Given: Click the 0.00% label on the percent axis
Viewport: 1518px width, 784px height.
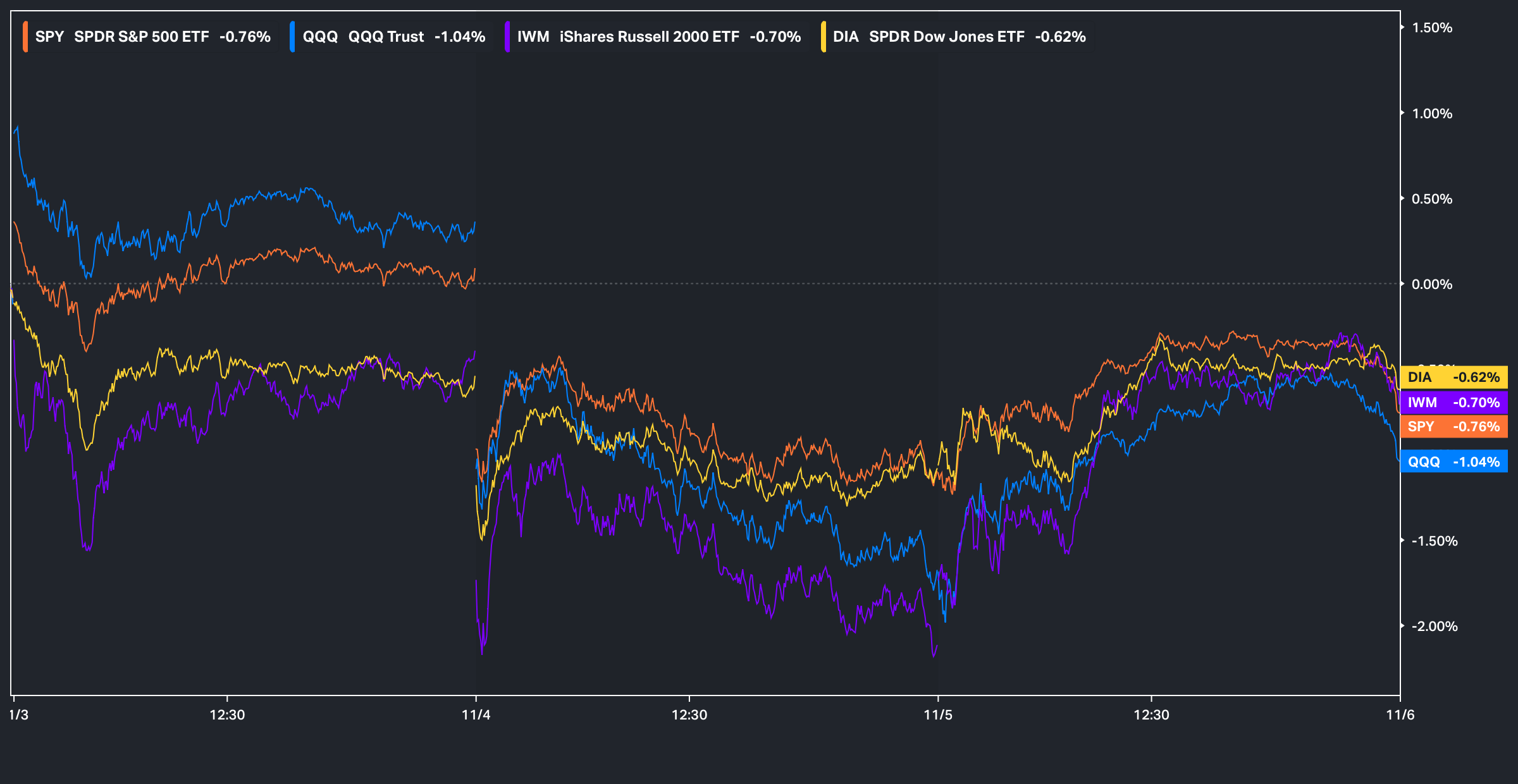Looking at the screenshot, I should coord(1432,285).
